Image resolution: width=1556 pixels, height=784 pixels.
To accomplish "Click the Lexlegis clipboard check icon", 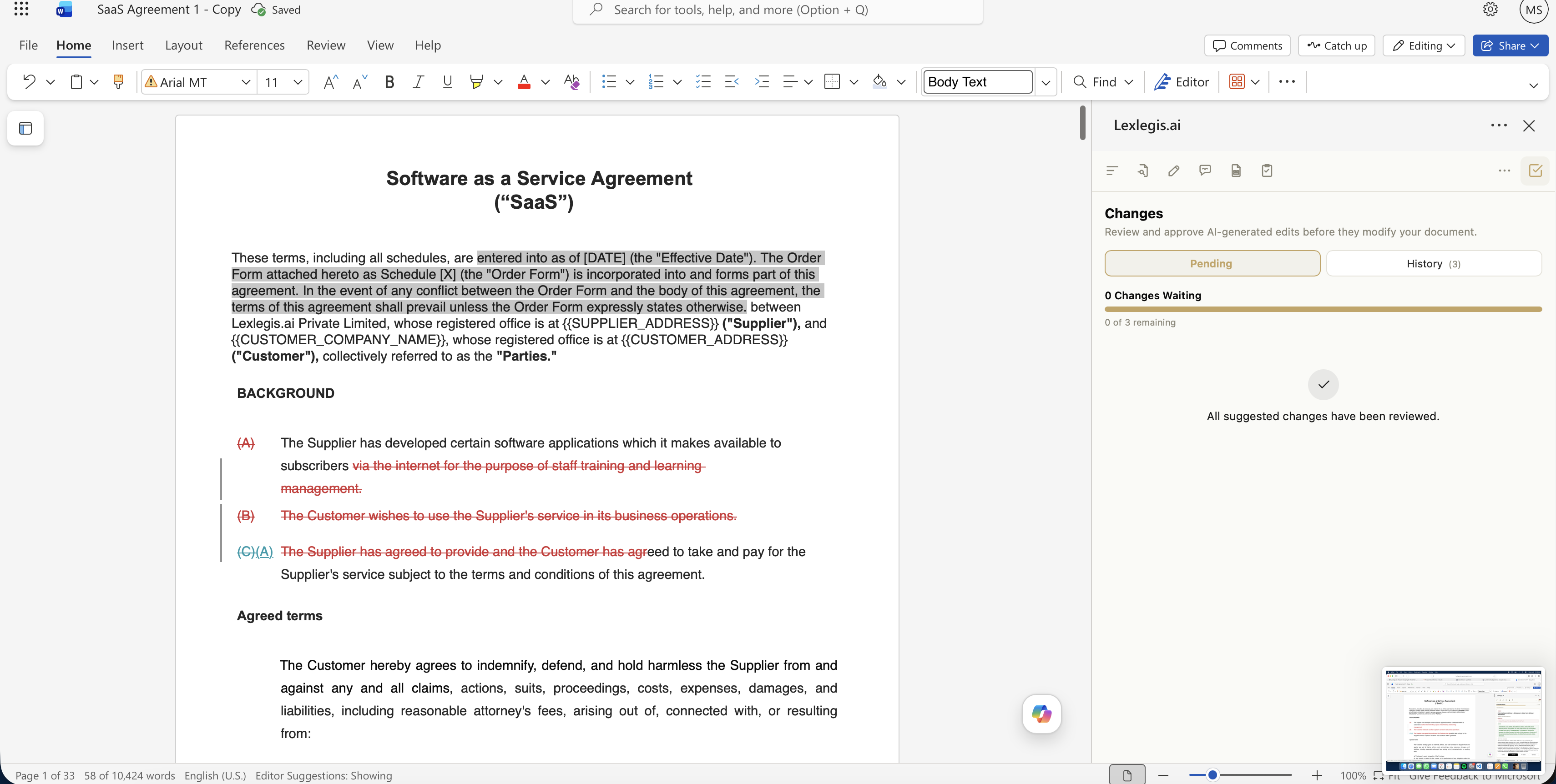I will click(1267, 171).
